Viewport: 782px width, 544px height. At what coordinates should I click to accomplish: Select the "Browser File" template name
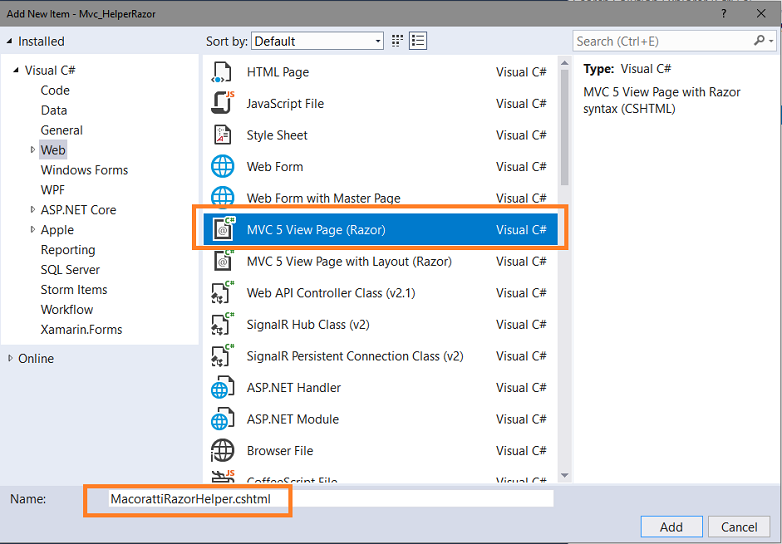(280, 450)
